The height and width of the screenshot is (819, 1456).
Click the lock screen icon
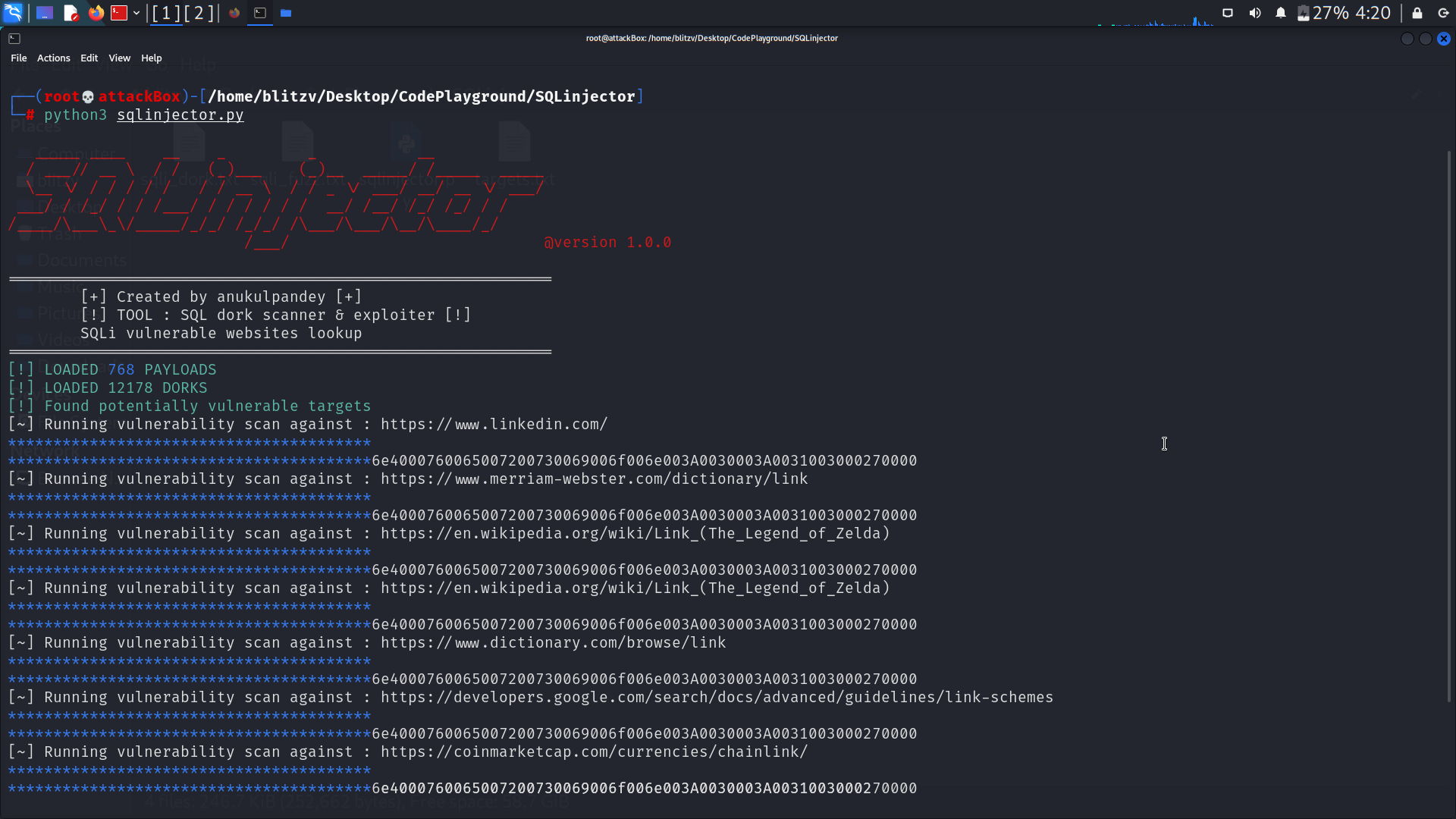[x=1417, y=13]
